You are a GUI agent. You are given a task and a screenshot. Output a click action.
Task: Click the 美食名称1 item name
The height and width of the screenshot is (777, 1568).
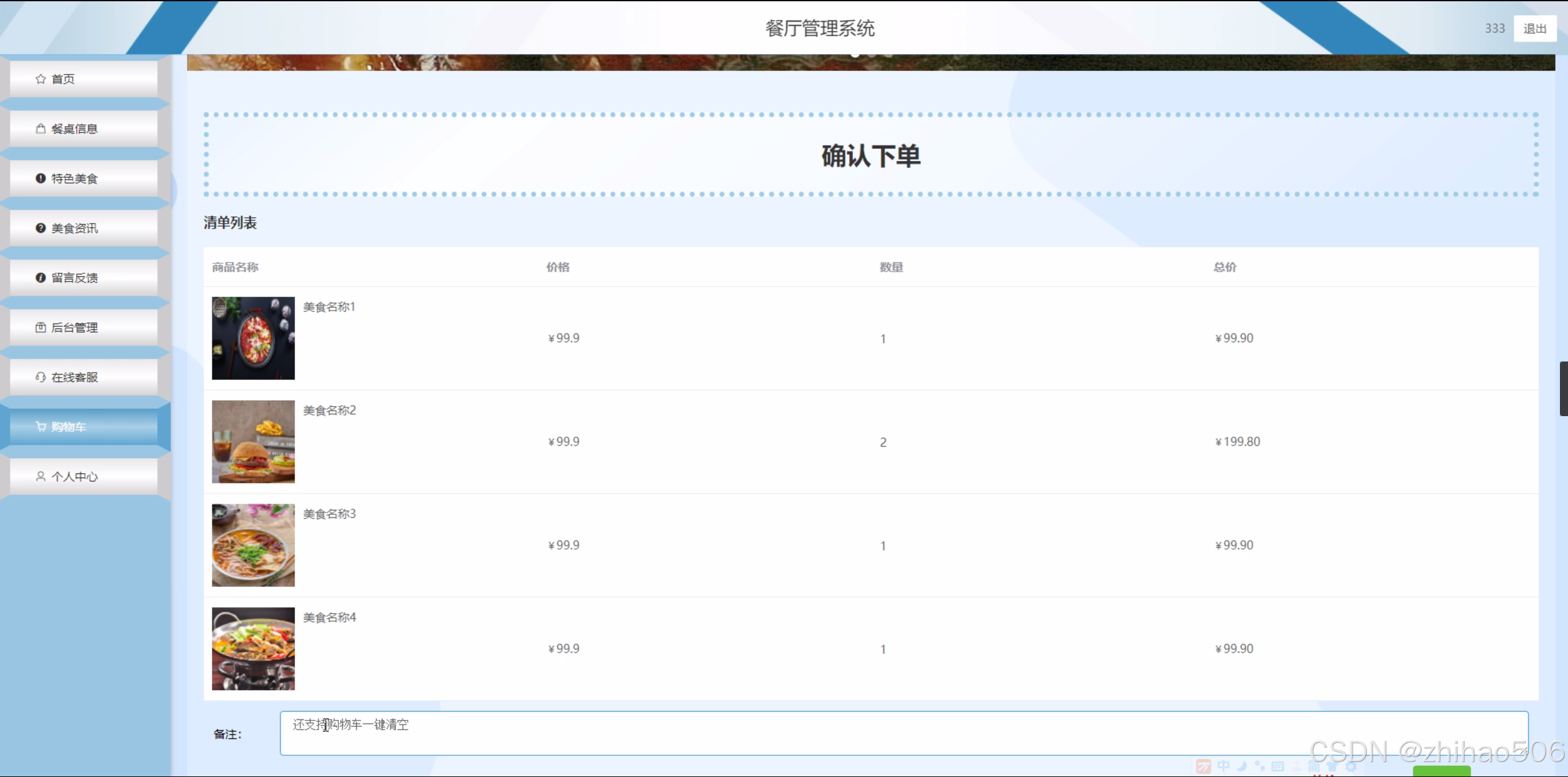point(329,307)
